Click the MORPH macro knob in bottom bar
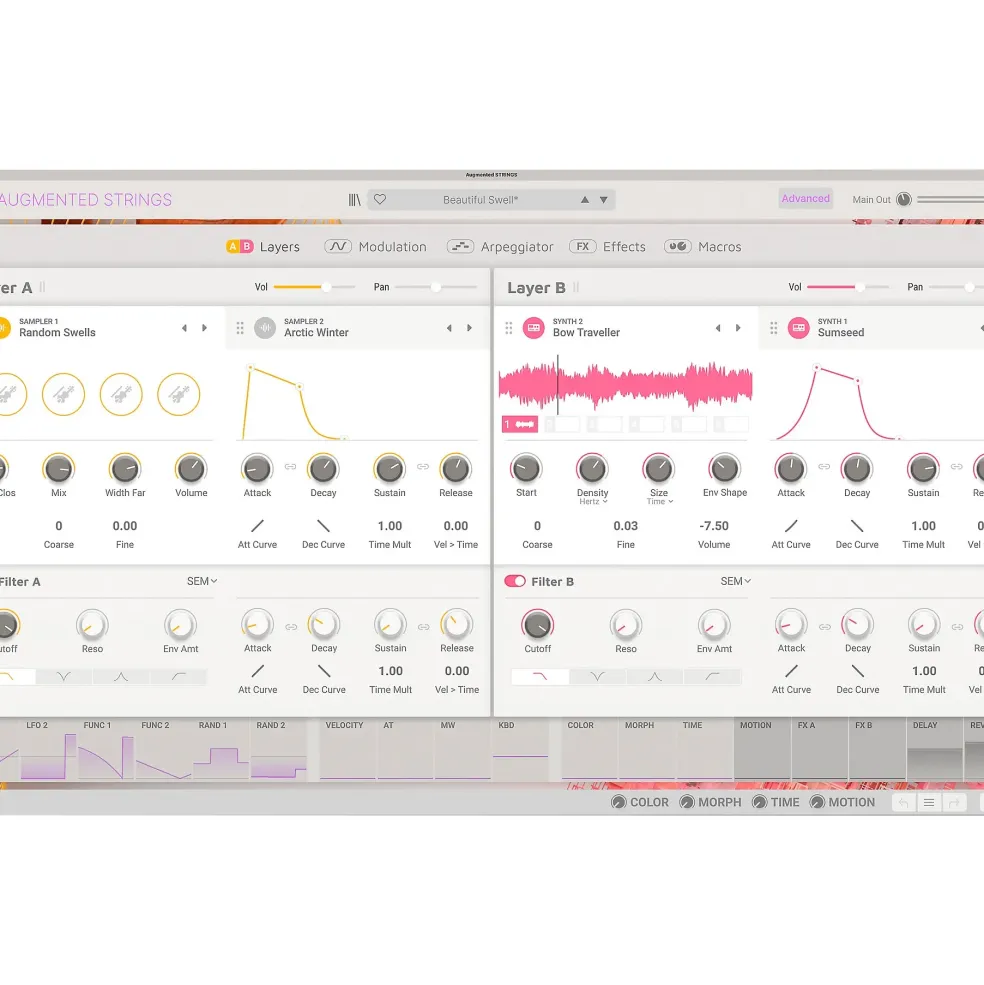The height and width of the screenshot is (985, 984). pos(687,802)
